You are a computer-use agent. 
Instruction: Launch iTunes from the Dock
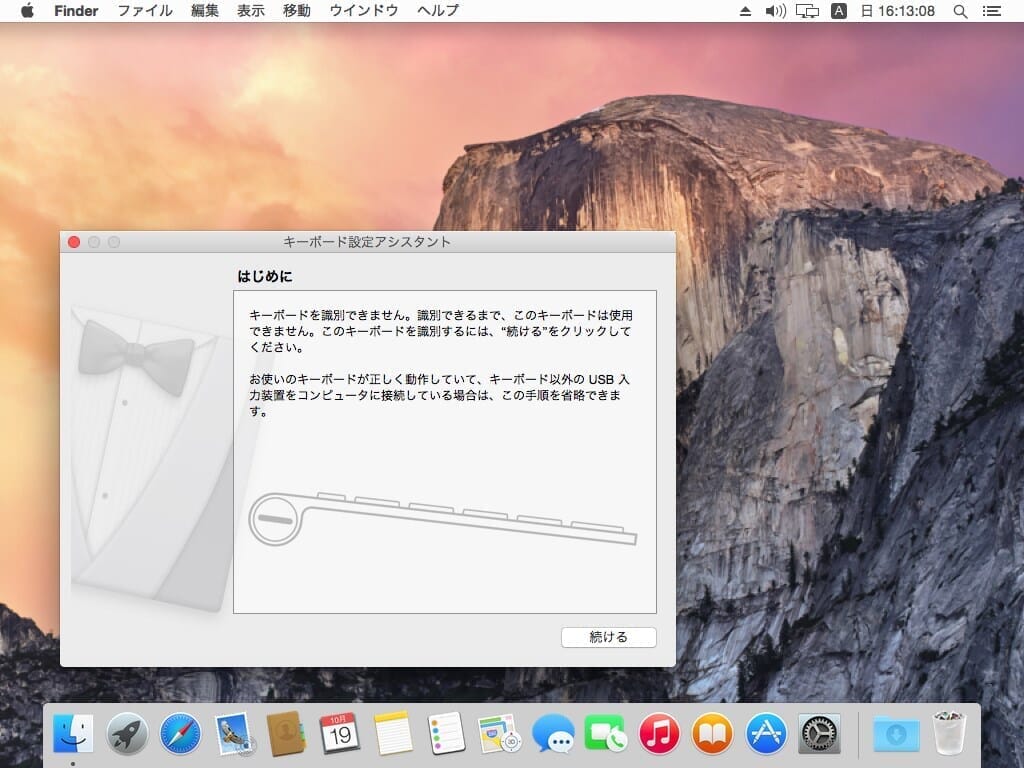659,735
